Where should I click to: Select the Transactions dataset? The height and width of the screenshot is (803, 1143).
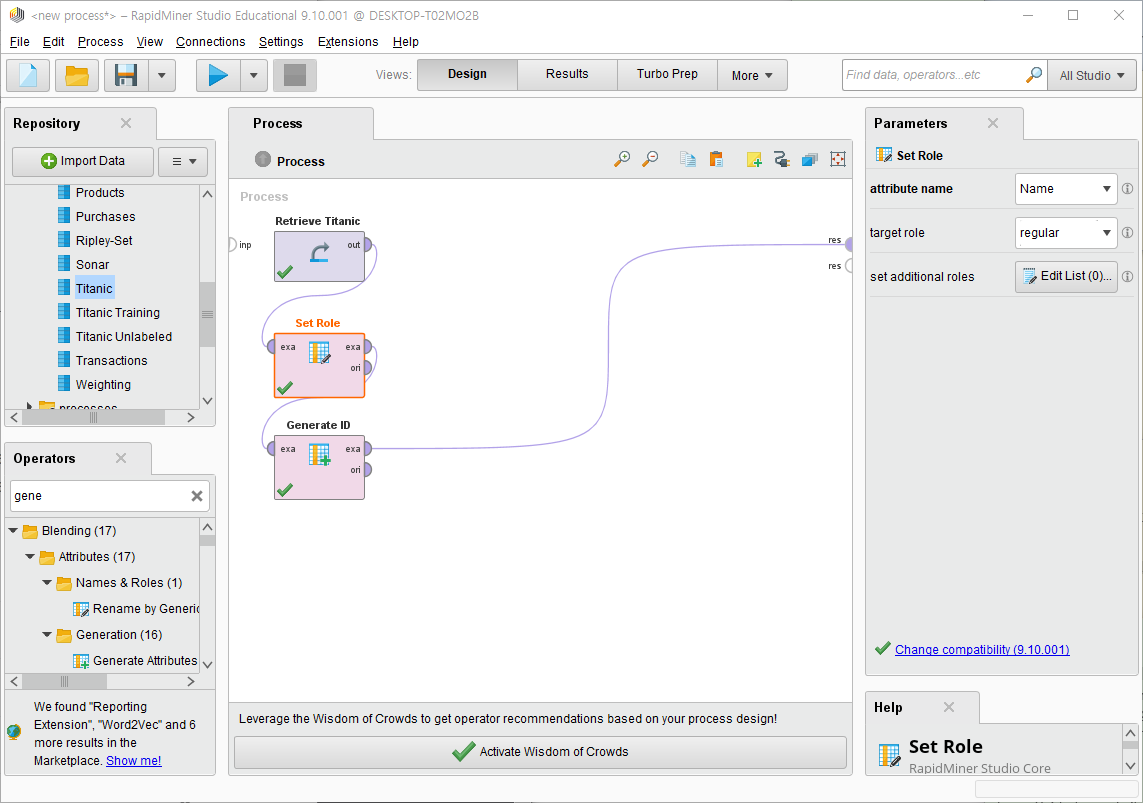coord(111,361)
